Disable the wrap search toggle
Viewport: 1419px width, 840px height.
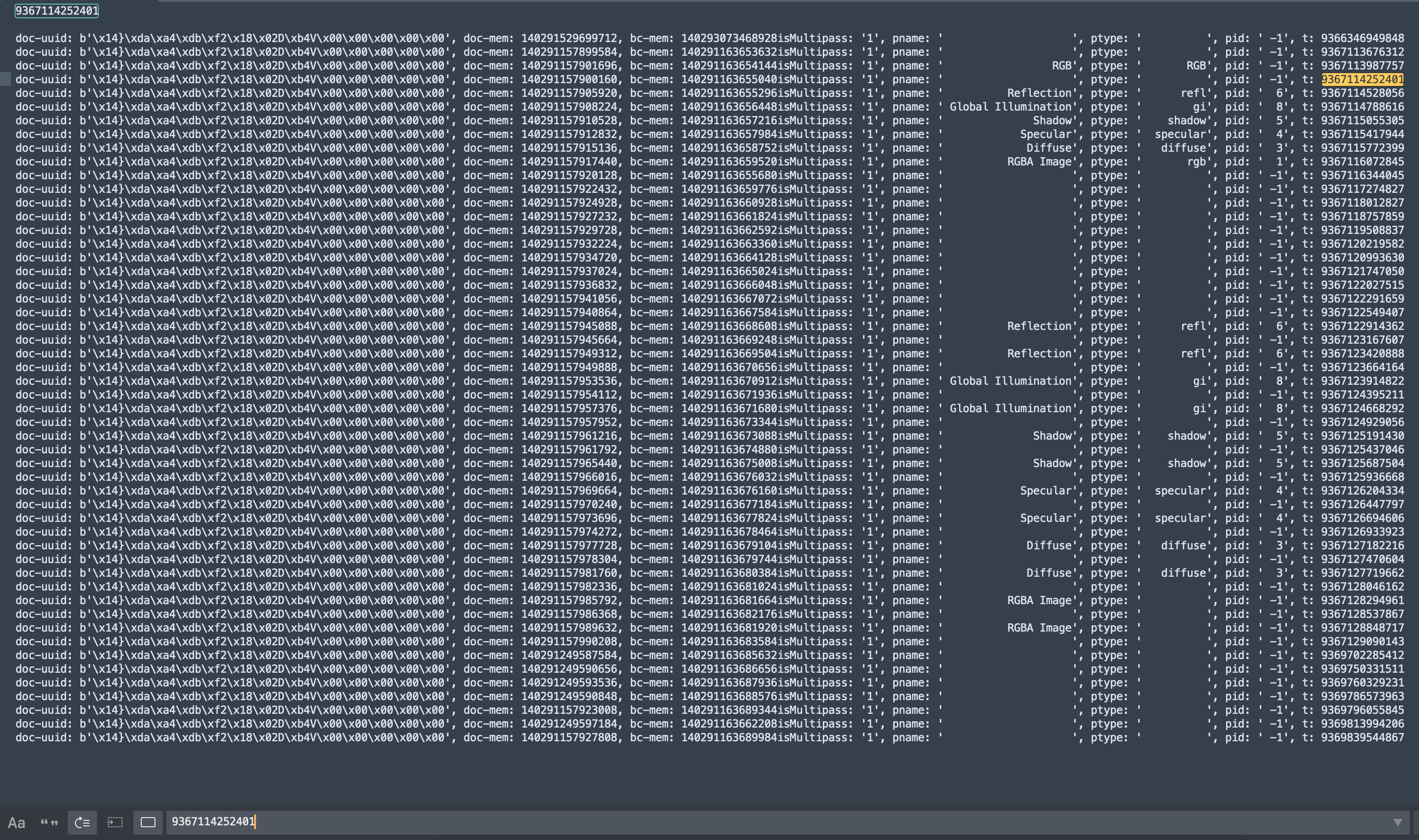82,823
